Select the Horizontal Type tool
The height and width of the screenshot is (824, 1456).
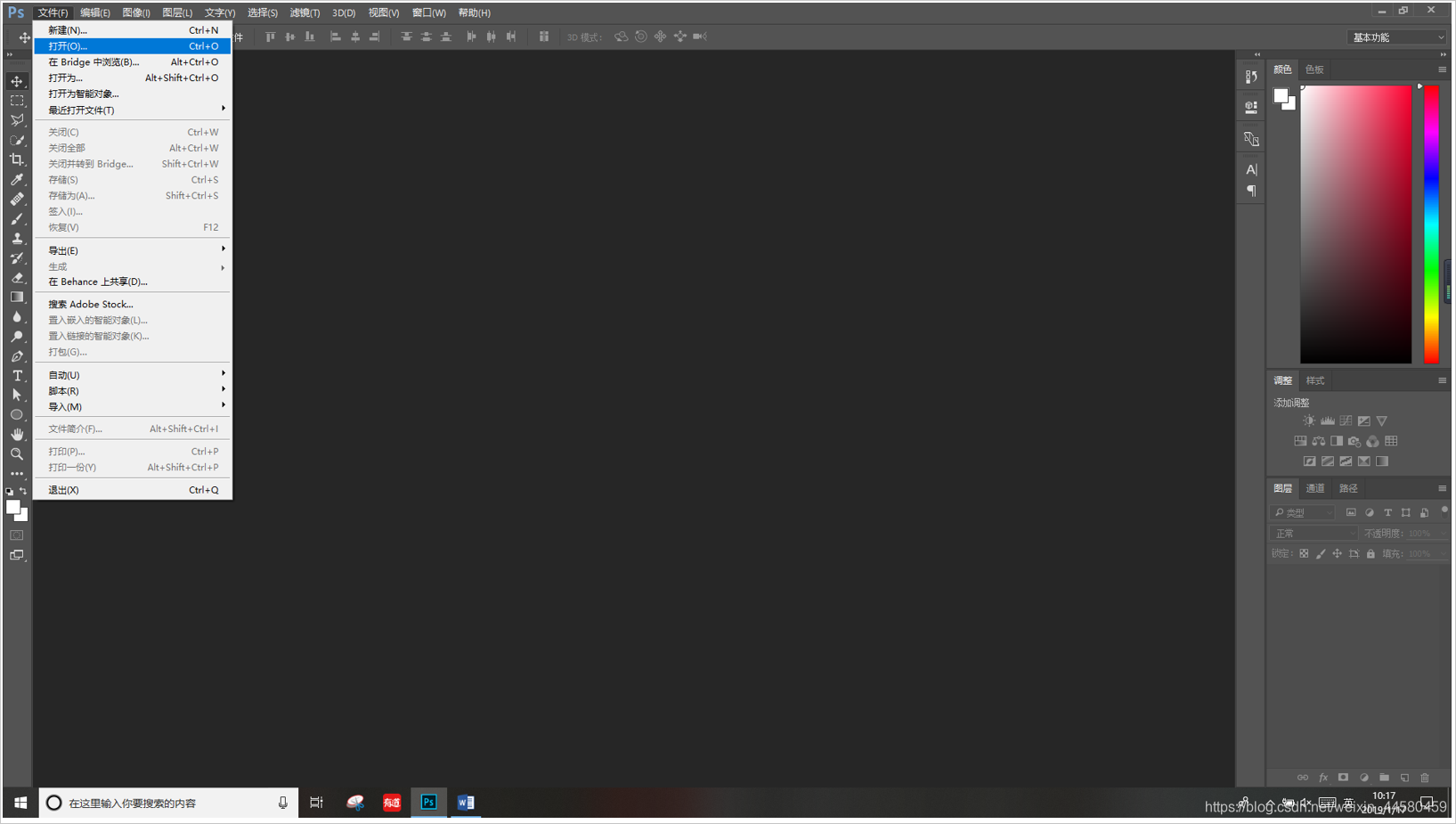(x=17, y=375)
